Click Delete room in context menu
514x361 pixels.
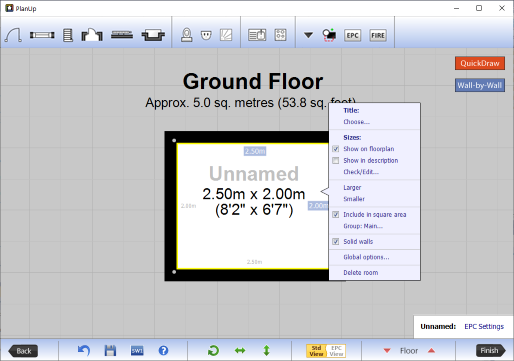(361, 273)
